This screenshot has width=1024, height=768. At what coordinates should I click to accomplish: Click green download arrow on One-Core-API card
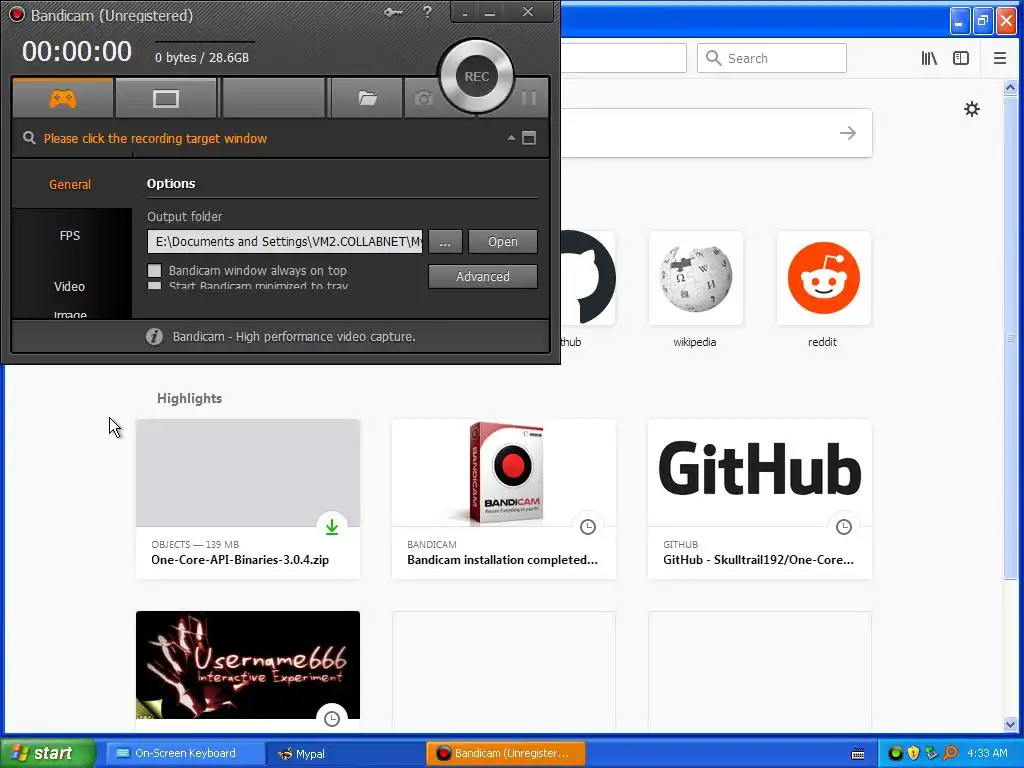coord(332,526)
